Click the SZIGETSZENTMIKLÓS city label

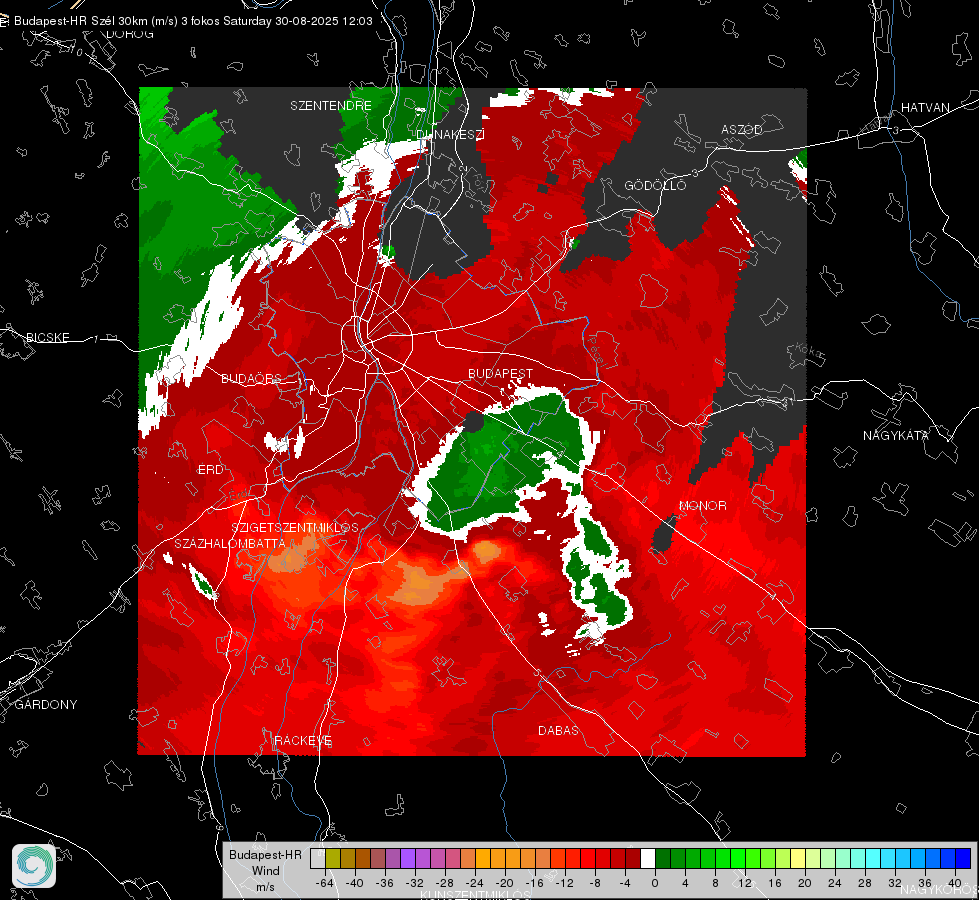point(295,528)
